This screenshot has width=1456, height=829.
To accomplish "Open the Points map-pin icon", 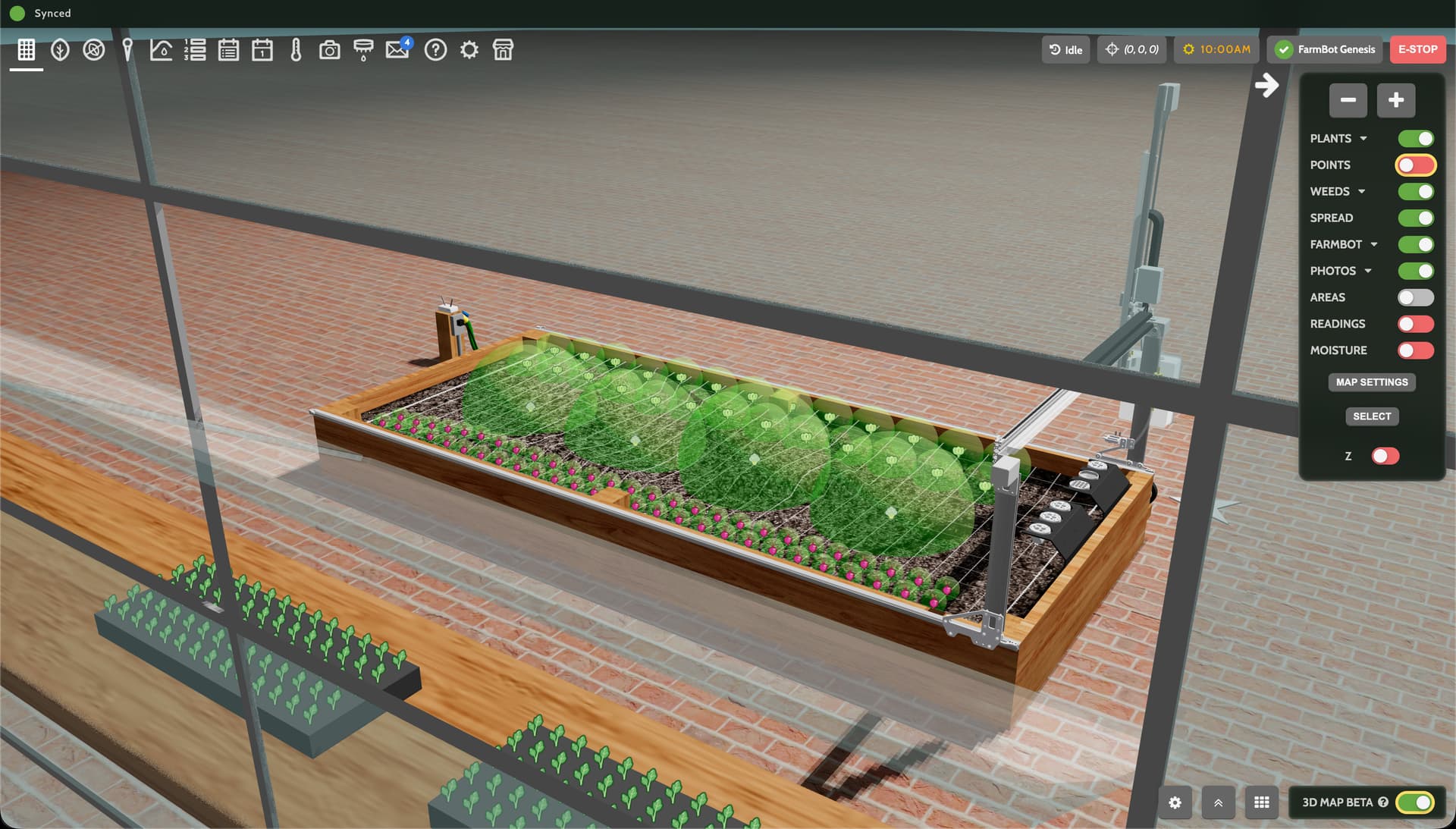I will point(127,50).
